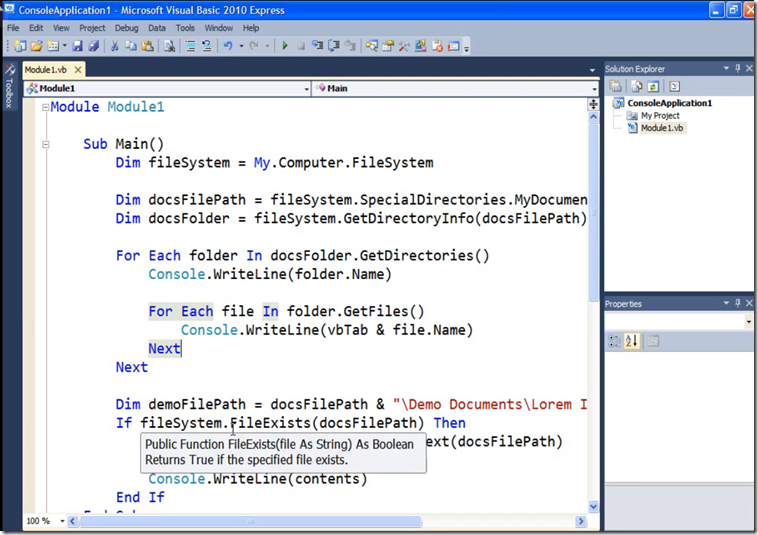Save the file with the floppy disk icon
The width and height of the screenshot is (758, 535).
pyautogui.click(x=77, y=46)
